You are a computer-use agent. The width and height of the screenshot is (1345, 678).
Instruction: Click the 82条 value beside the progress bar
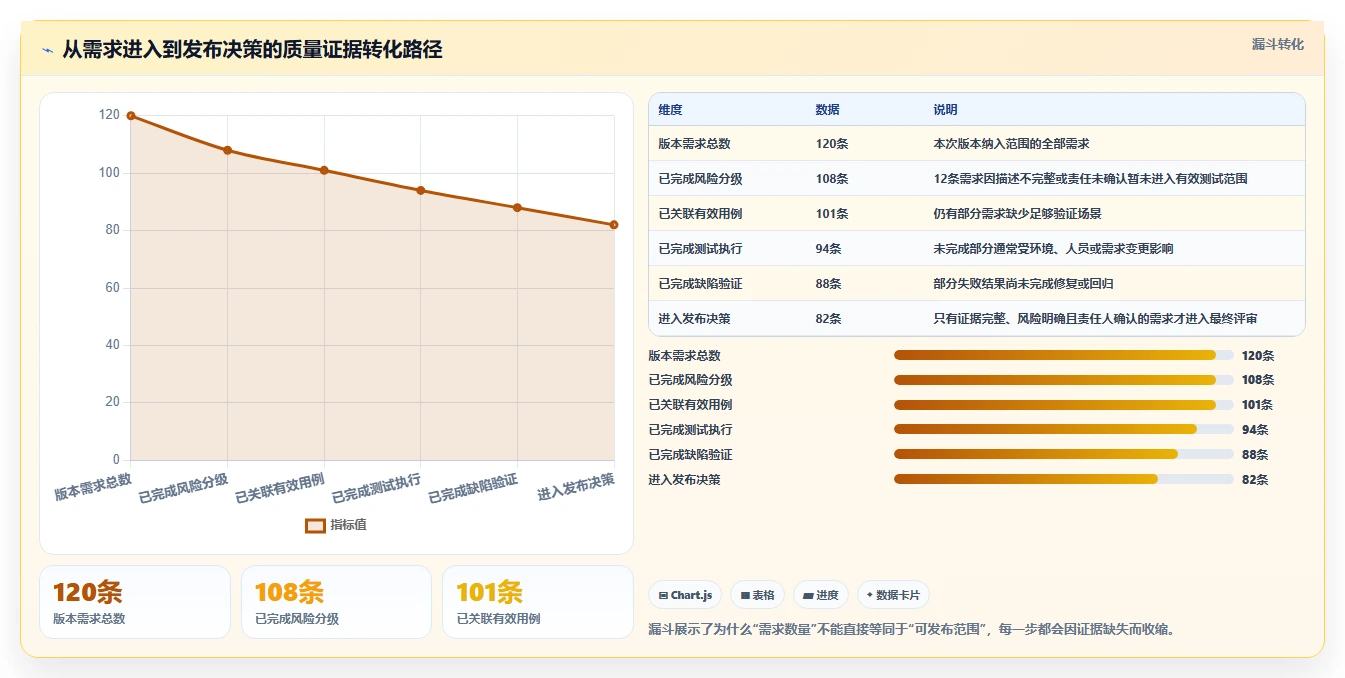pyautogui.click(x=1255, y=480)
